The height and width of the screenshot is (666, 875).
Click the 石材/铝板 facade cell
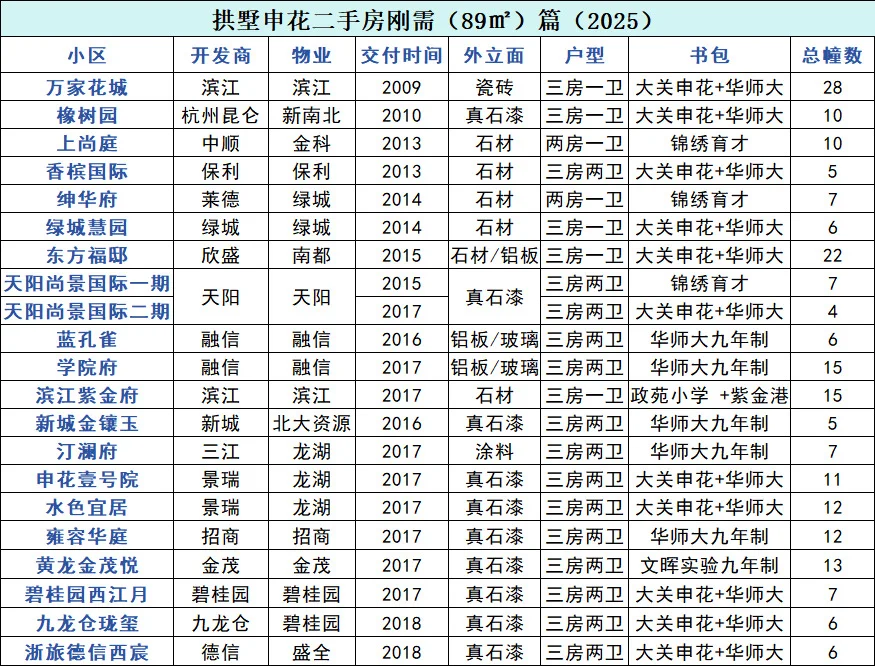click(x=494, y=255)
